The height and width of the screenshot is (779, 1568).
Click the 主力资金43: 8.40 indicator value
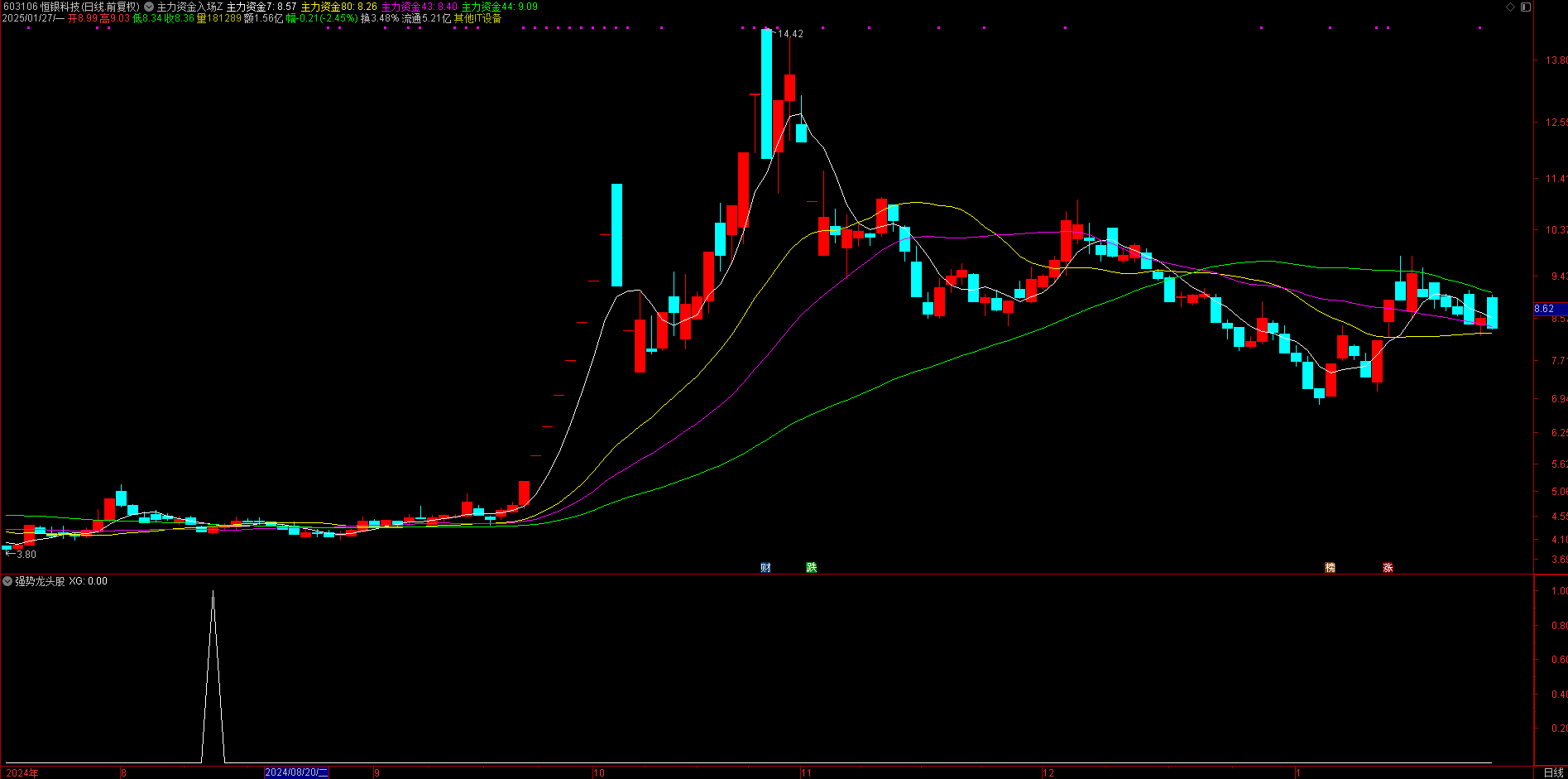(420, 7)
